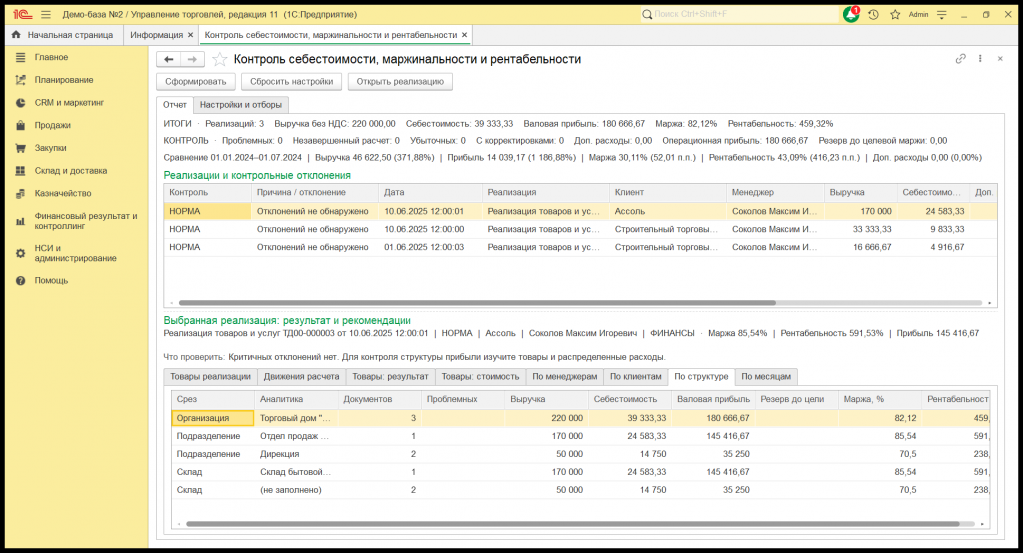Open the 1C main menu hamburger icon
Image resolution: width=1023 pixels, height=553 pixels.
tap(46, 14)
